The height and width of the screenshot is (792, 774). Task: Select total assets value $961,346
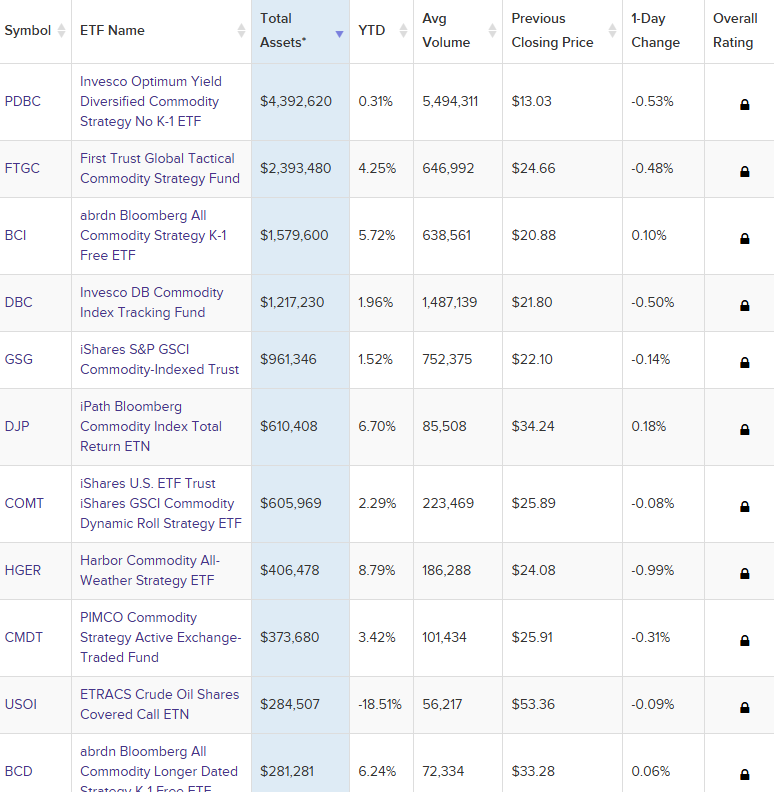coord(288,359)
